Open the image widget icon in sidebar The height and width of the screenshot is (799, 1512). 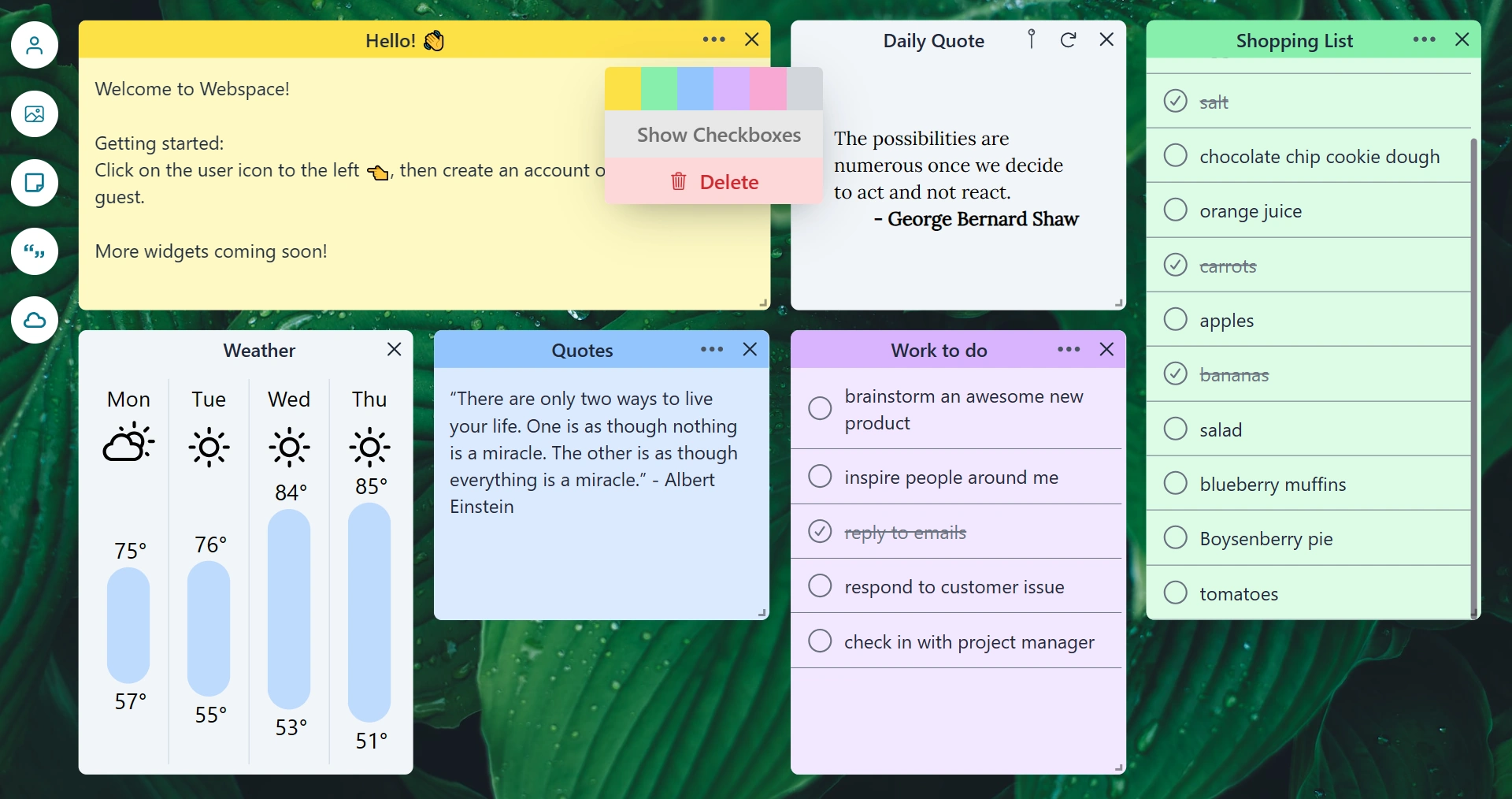35,114
